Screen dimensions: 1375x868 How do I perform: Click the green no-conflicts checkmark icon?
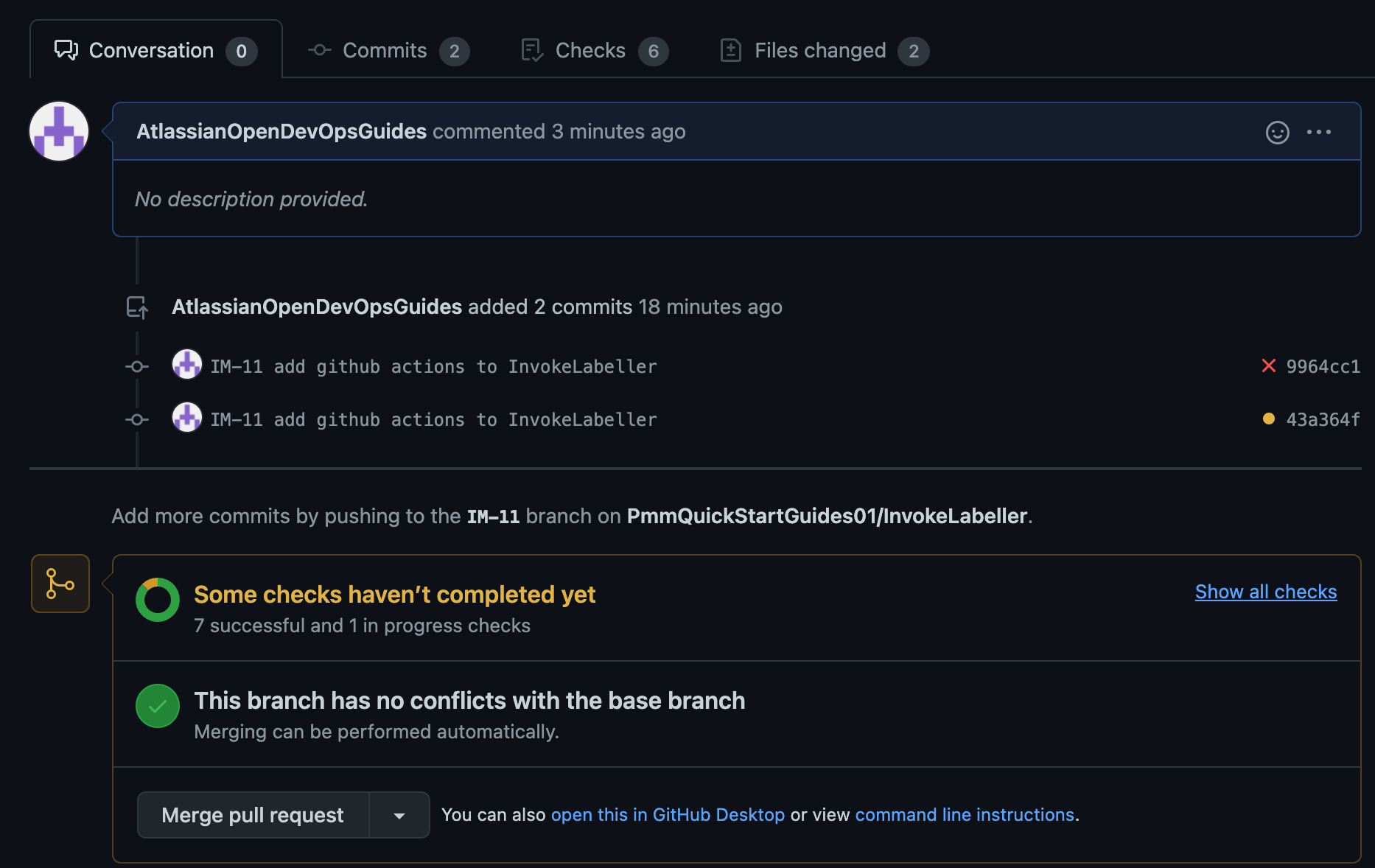pos(158,706)
